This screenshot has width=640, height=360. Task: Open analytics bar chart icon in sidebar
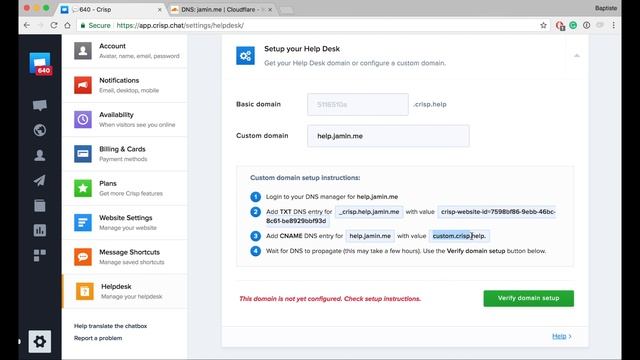coord(40,230)
